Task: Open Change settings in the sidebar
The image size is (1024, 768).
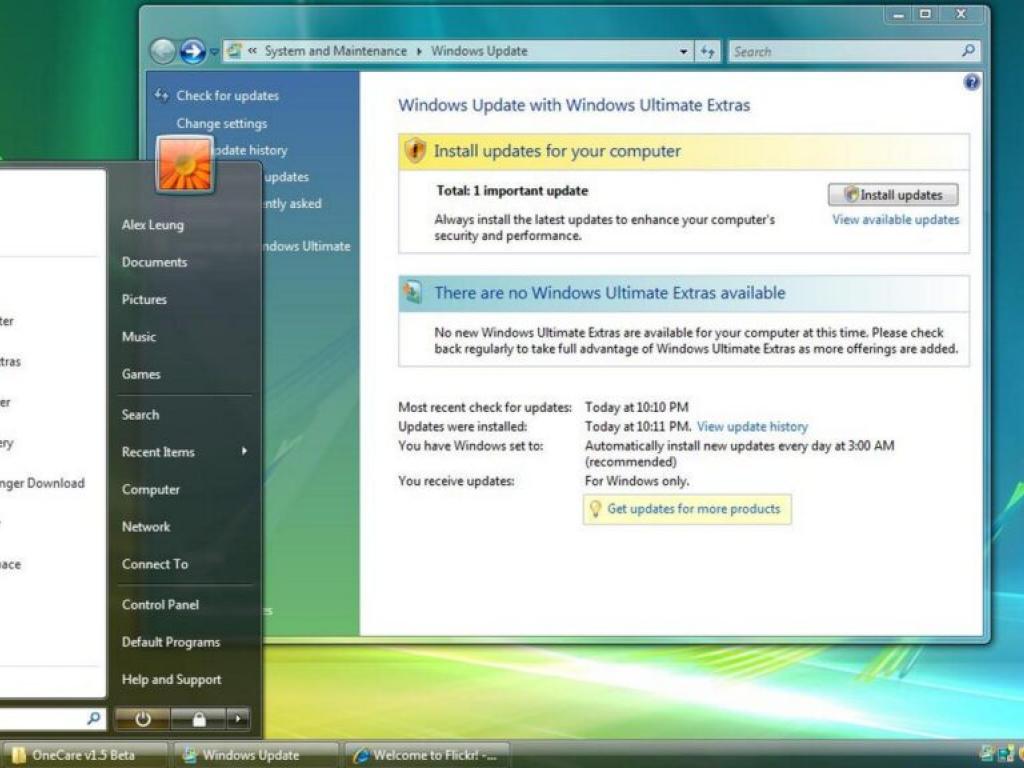Action: (x=221, y=123)
